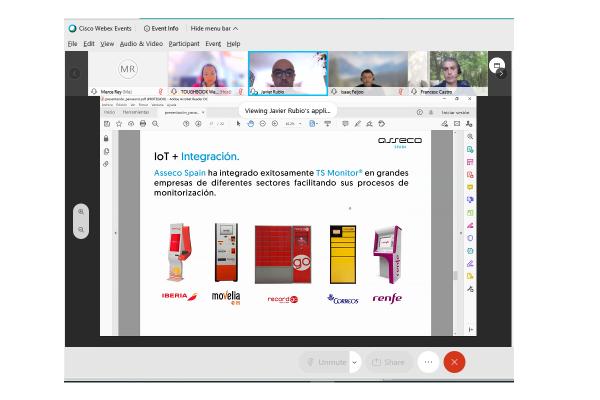Click the page number field in Acrobat
The image size is (600, 400).
[x=211, y=124]
